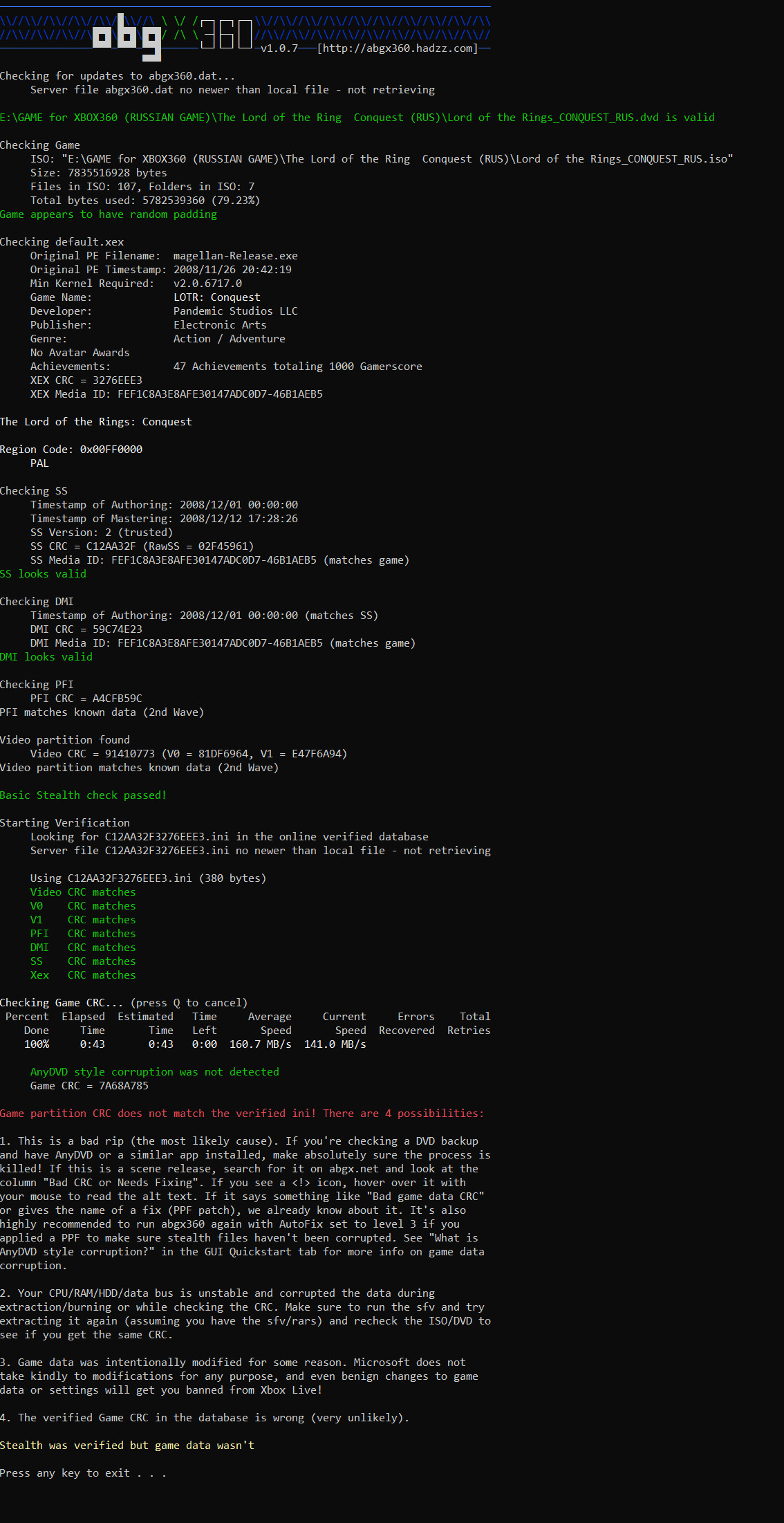Viewport: 784px width, 1523px height.
Task: Click 'Video partition matches known data' line
Action: (x=139, y=768)
